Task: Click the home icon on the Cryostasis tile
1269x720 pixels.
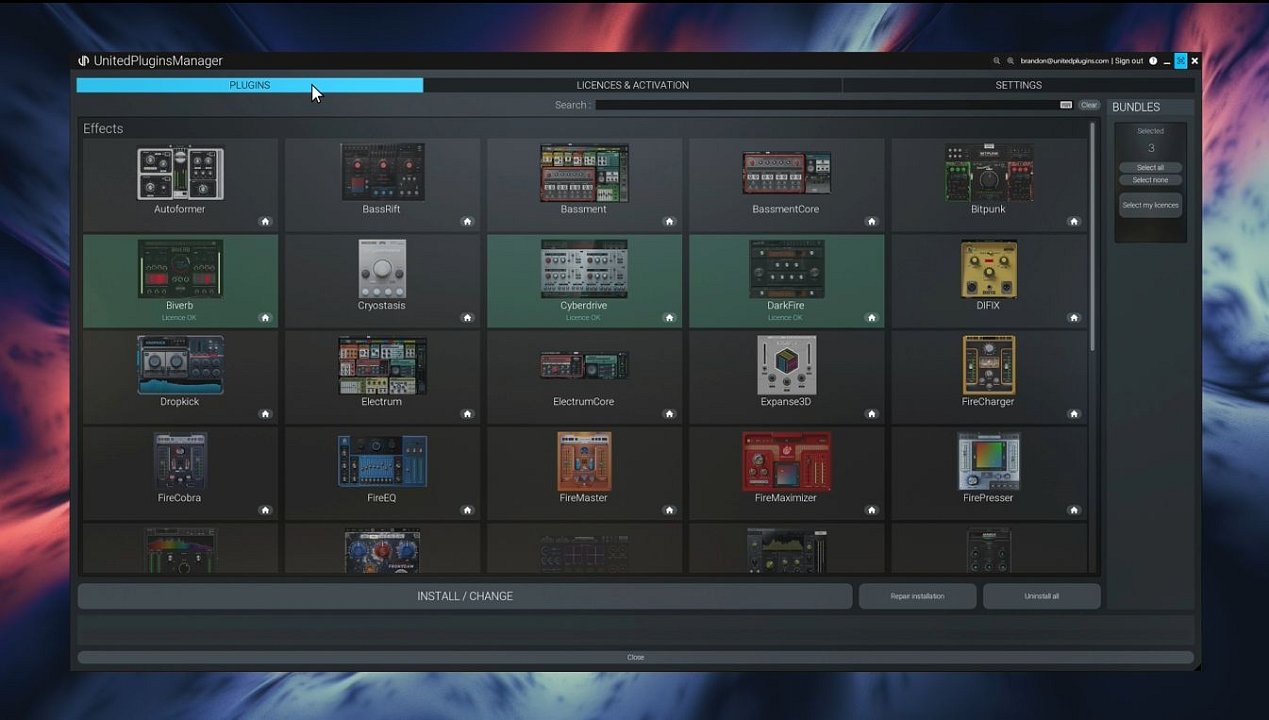Action: click(x=467, y=318)
